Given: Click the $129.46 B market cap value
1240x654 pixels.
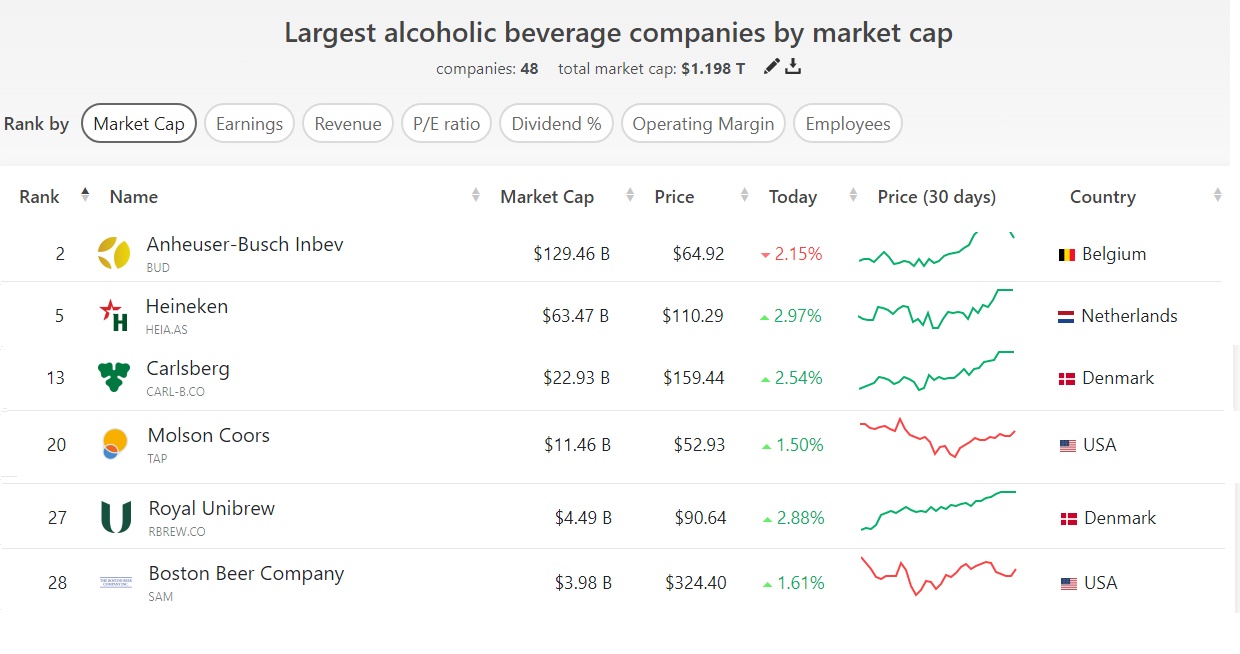Looking at the screenshot, I should [x=571, y=254].
